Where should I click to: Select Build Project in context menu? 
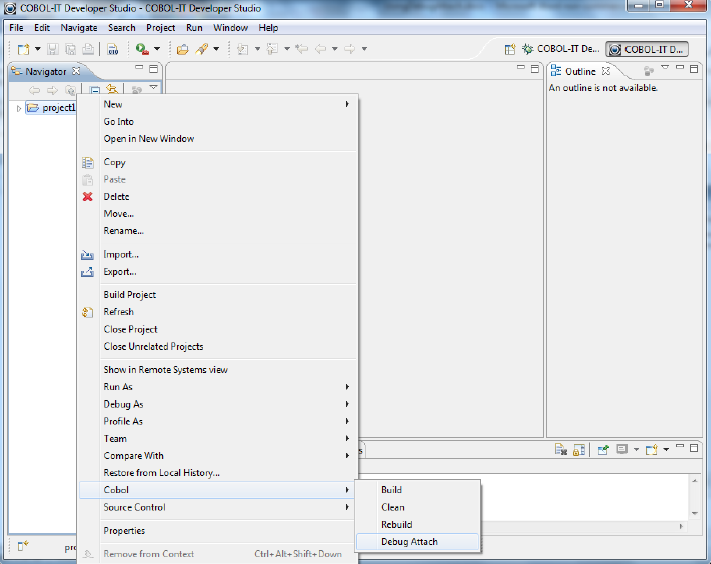pos(218,295)
